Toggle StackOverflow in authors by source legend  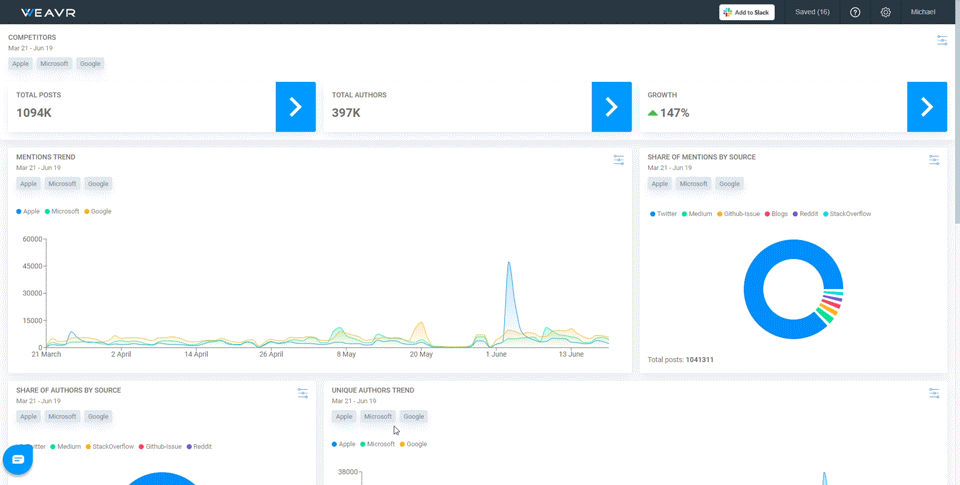point(110,446)
